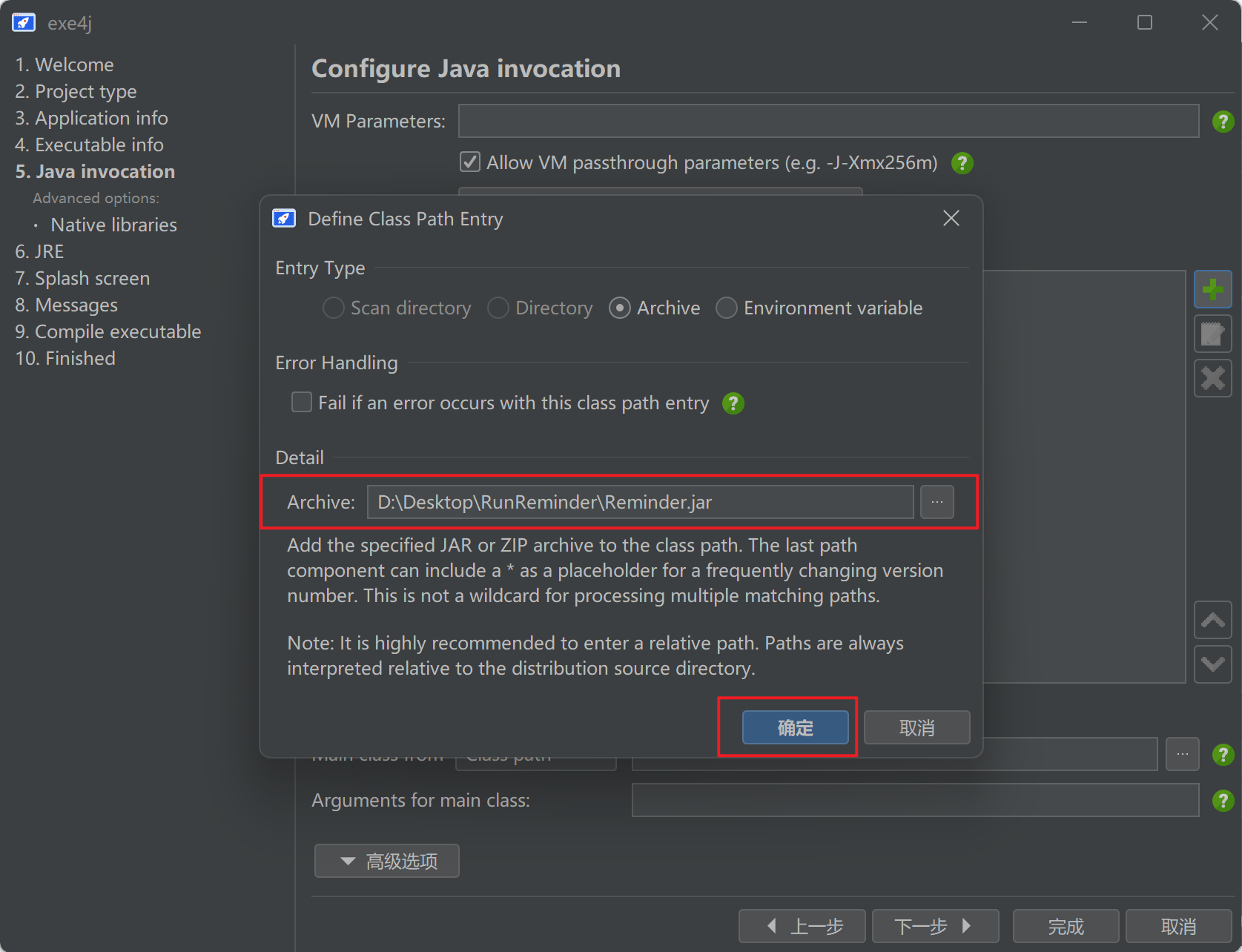This screenshot has height=952, width=1242.
Task: Select the Environment variable radio button
Action: click(727, 308)
